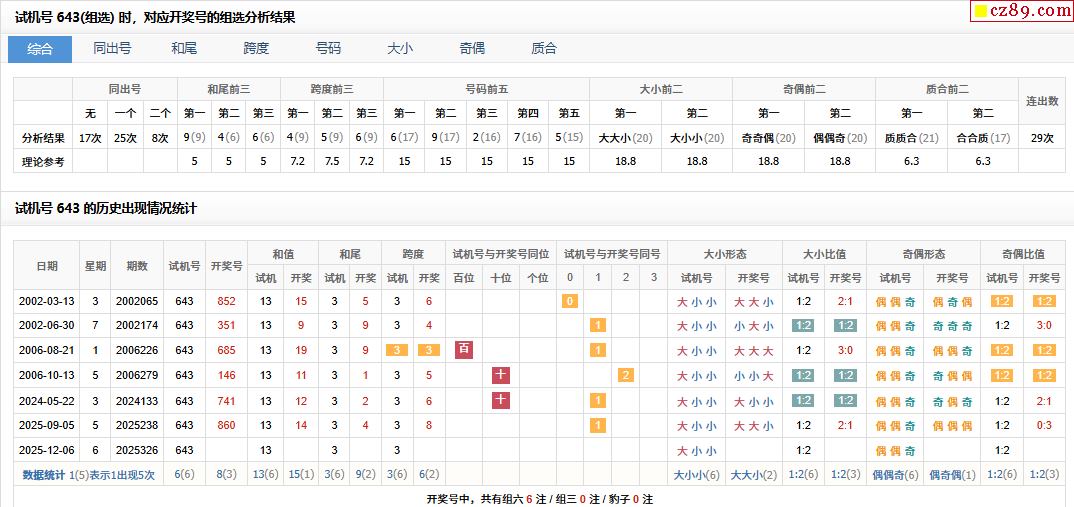
Task: Click the orange 1 badge in 2002-06-30 row
Action: (598, 325)
